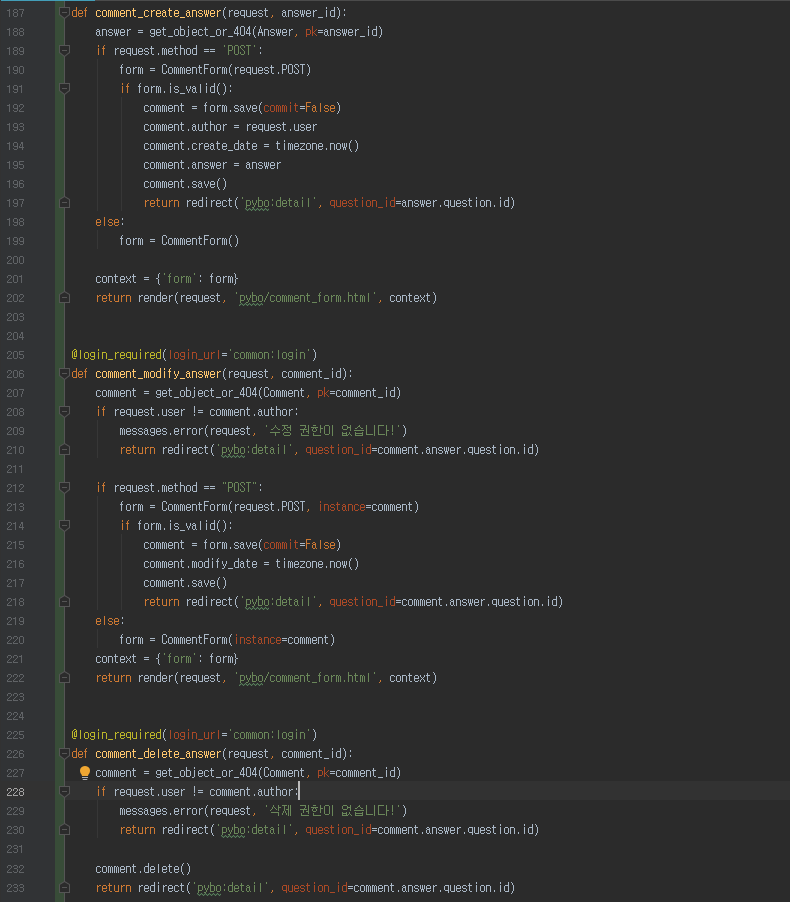Collapse the author check fold on line 228
Image resolution: width=790 pixels, height=902 pixels.
pos(64,792)
